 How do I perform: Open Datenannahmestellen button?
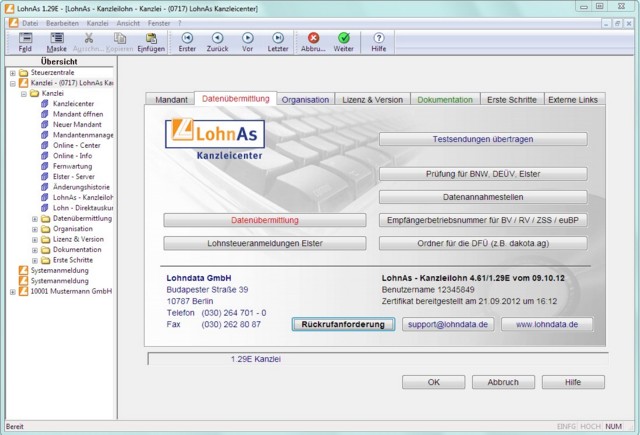point(483,197)
